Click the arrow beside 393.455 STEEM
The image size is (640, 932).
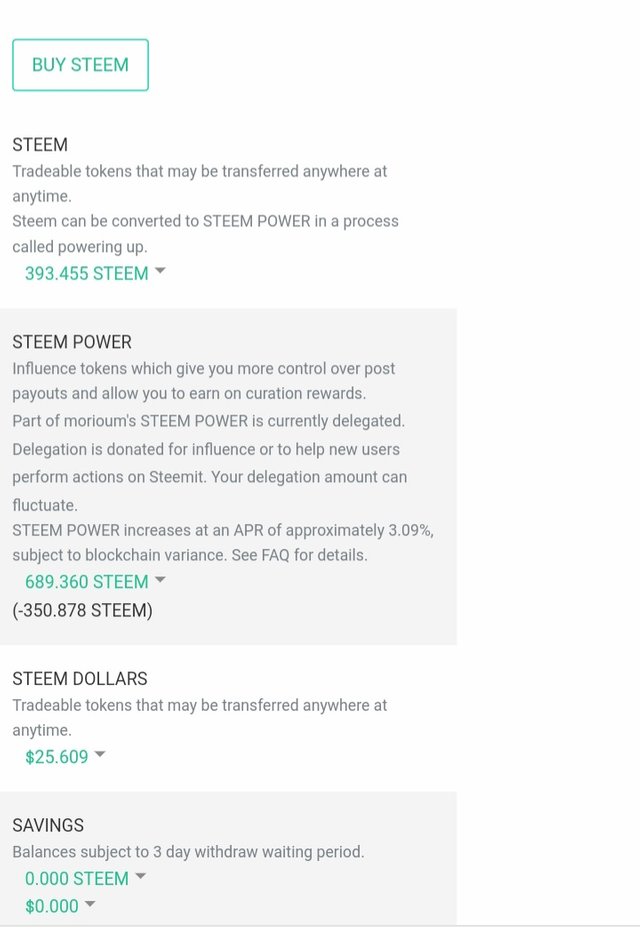pos(160,271)
